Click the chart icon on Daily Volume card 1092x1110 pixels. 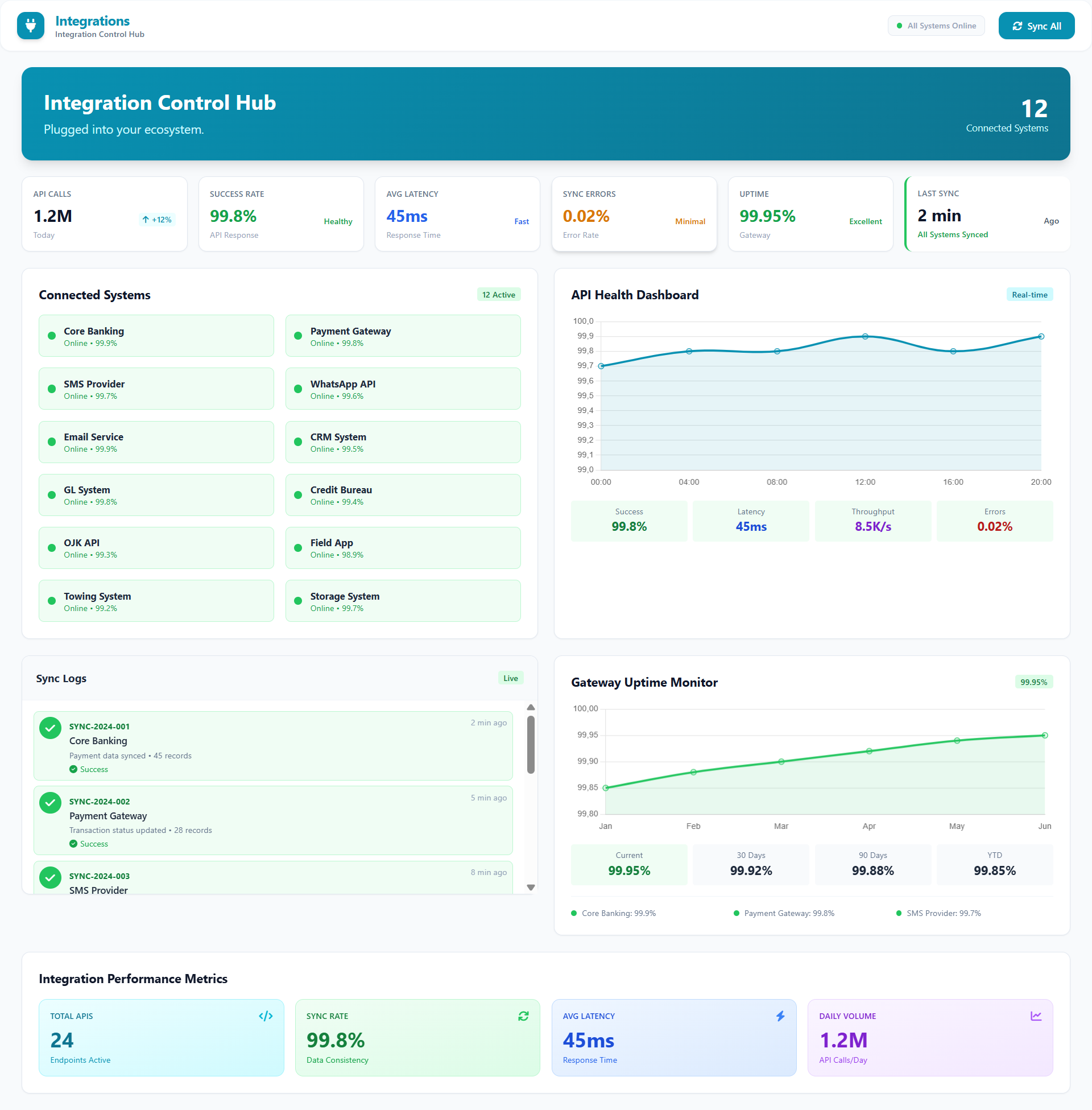point(1037,1016)
